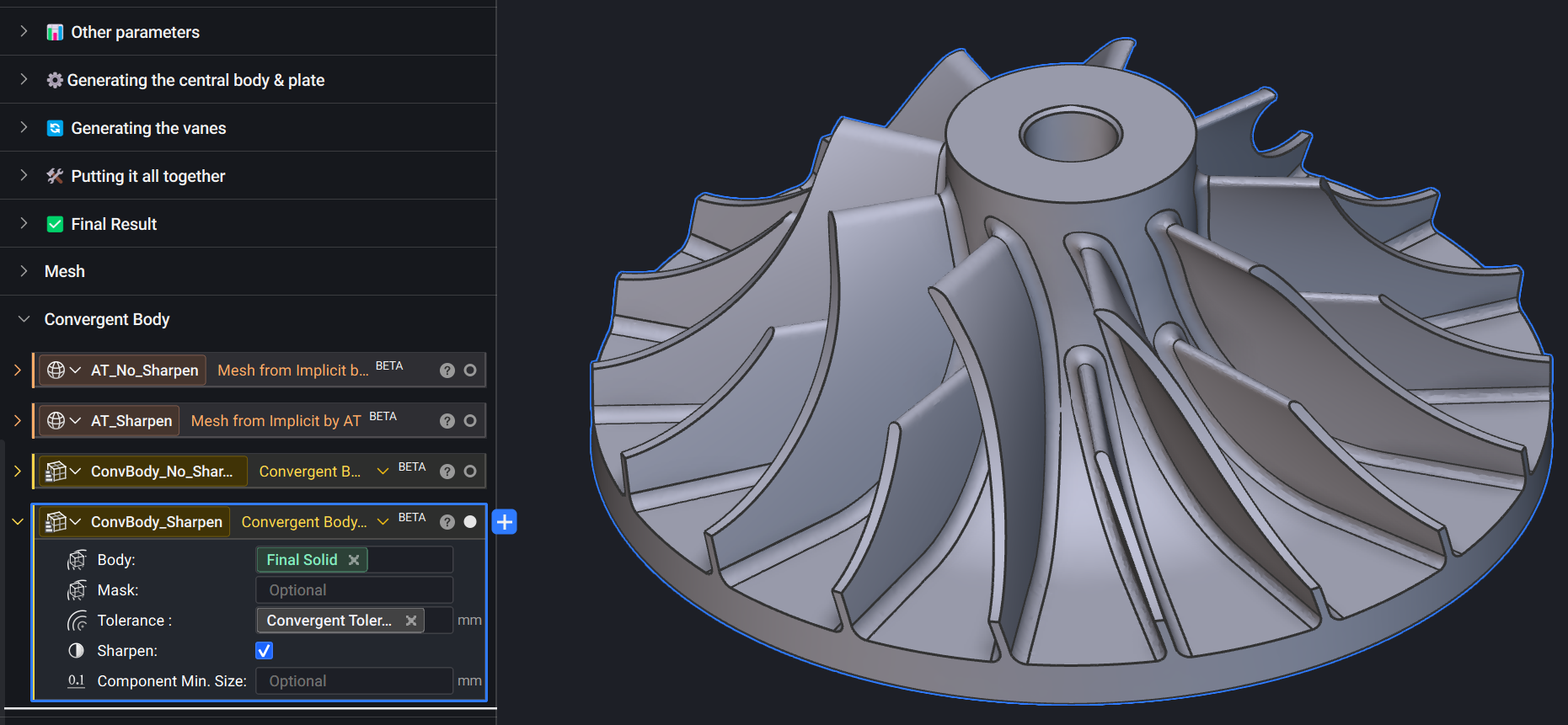Click the tools icon beside Putting it all together
The image size is (1568, 725).
click(55, 176)
